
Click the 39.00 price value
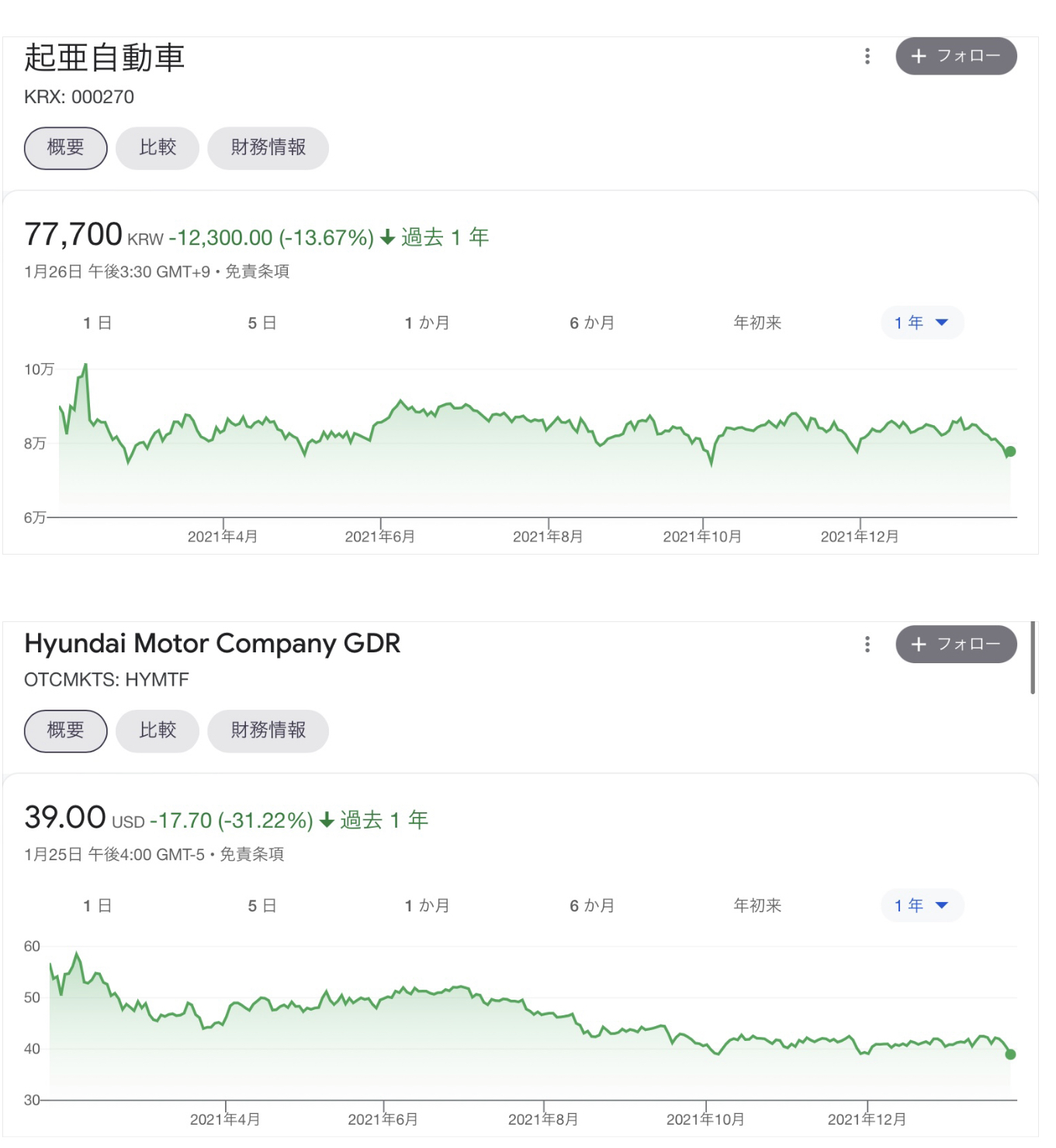65,817
